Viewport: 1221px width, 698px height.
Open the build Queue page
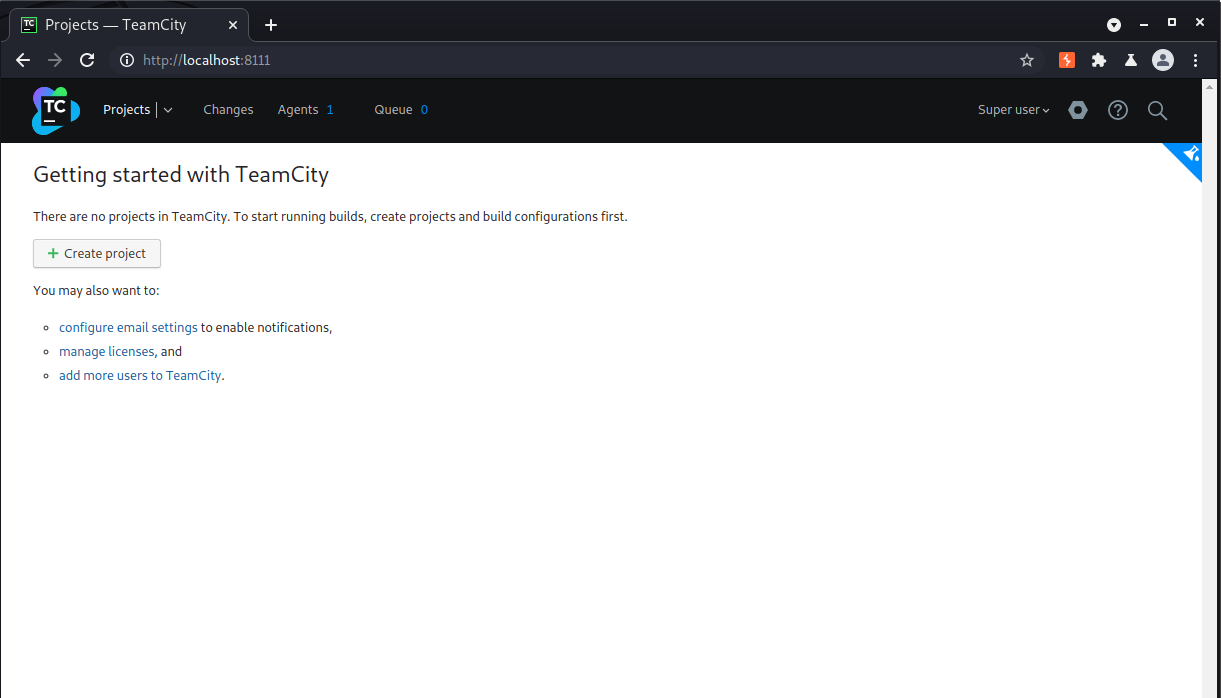393,110
